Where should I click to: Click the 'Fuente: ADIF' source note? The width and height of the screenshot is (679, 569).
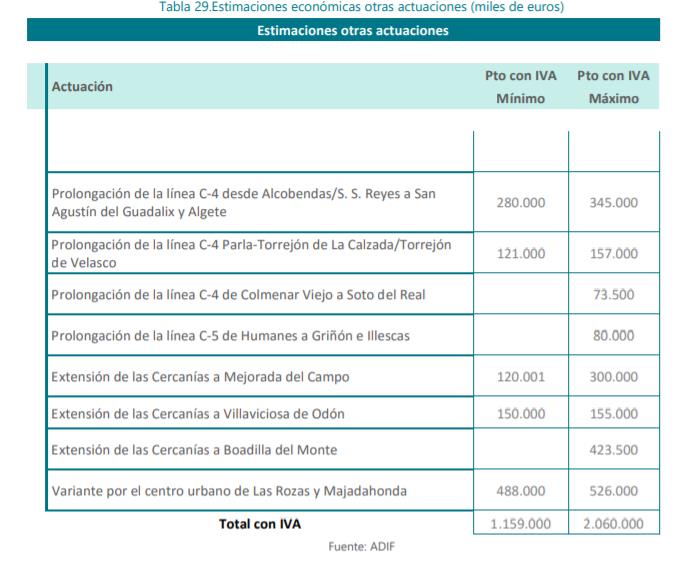[353, 547]
